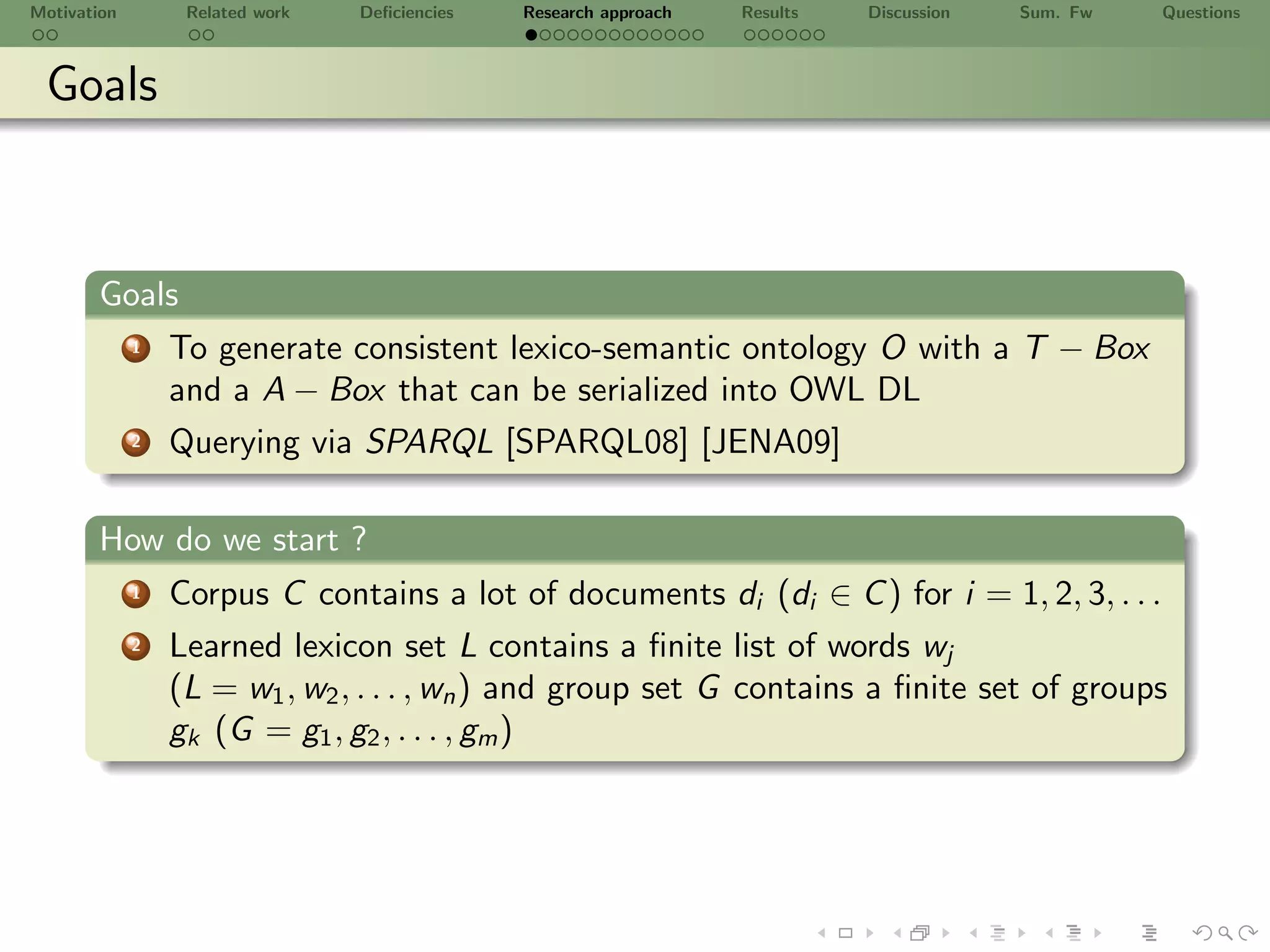Click the single slide rectangle icon
This screenshot has width=1270, height=952.
845,933
